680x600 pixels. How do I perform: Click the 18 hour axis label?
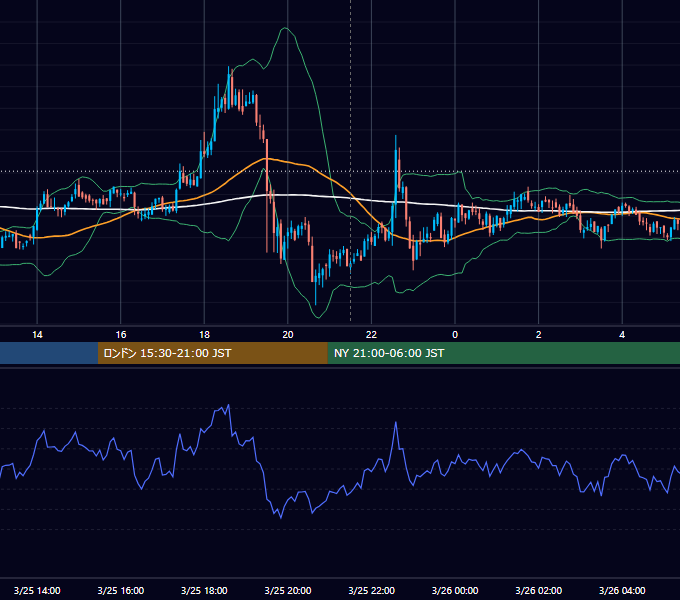tap(204, 335)
